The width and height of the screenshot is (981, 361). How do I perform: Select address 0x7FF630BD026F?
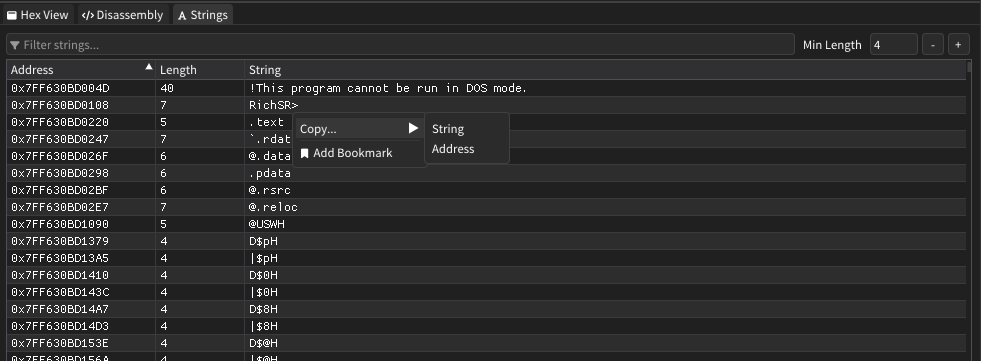(60, 156)
